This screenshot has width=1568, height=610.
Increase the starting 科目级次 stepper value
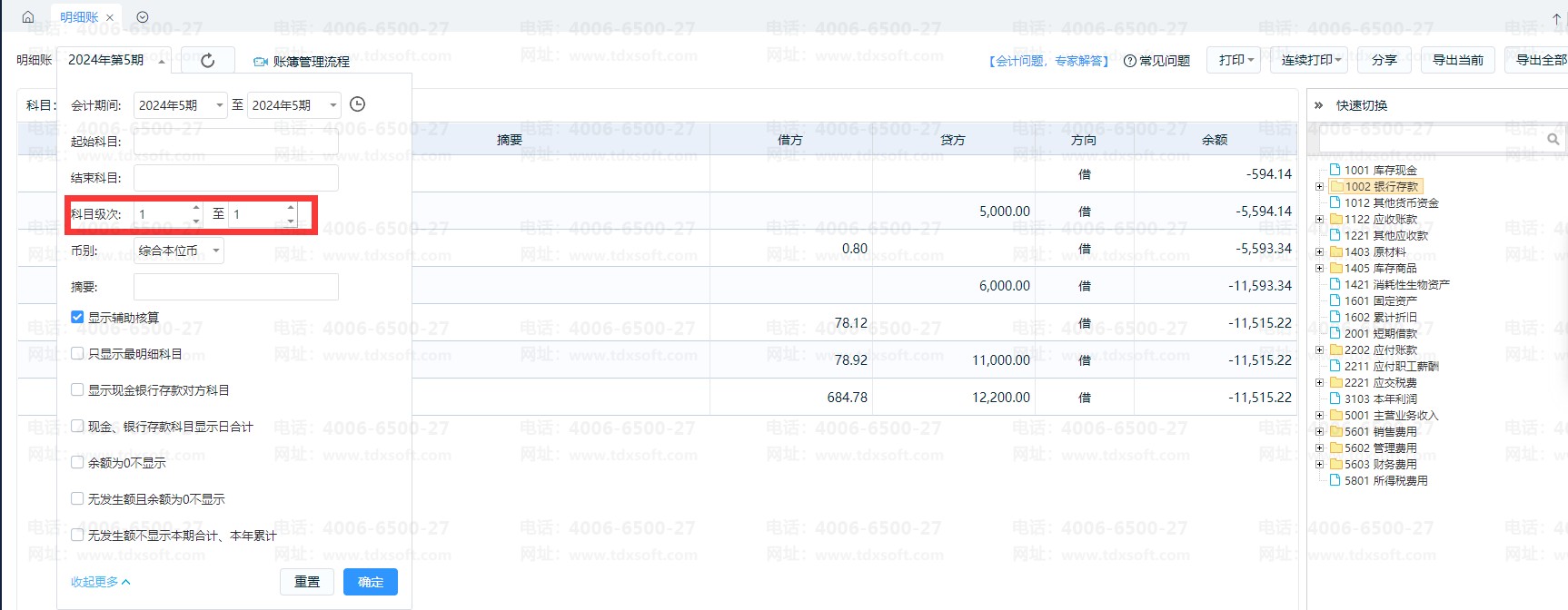[x=196, y=209]
